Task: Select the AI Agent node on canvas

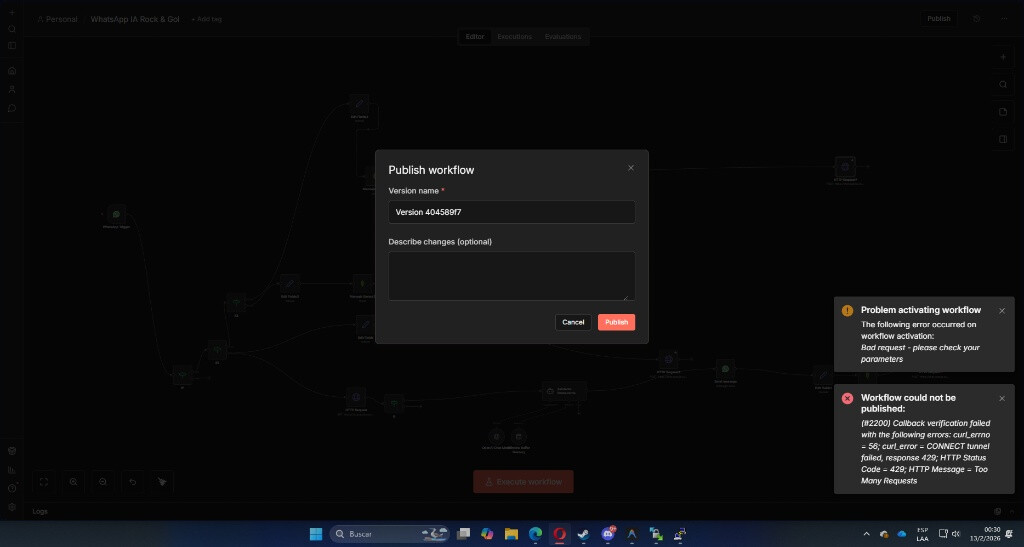Action: 564,391
